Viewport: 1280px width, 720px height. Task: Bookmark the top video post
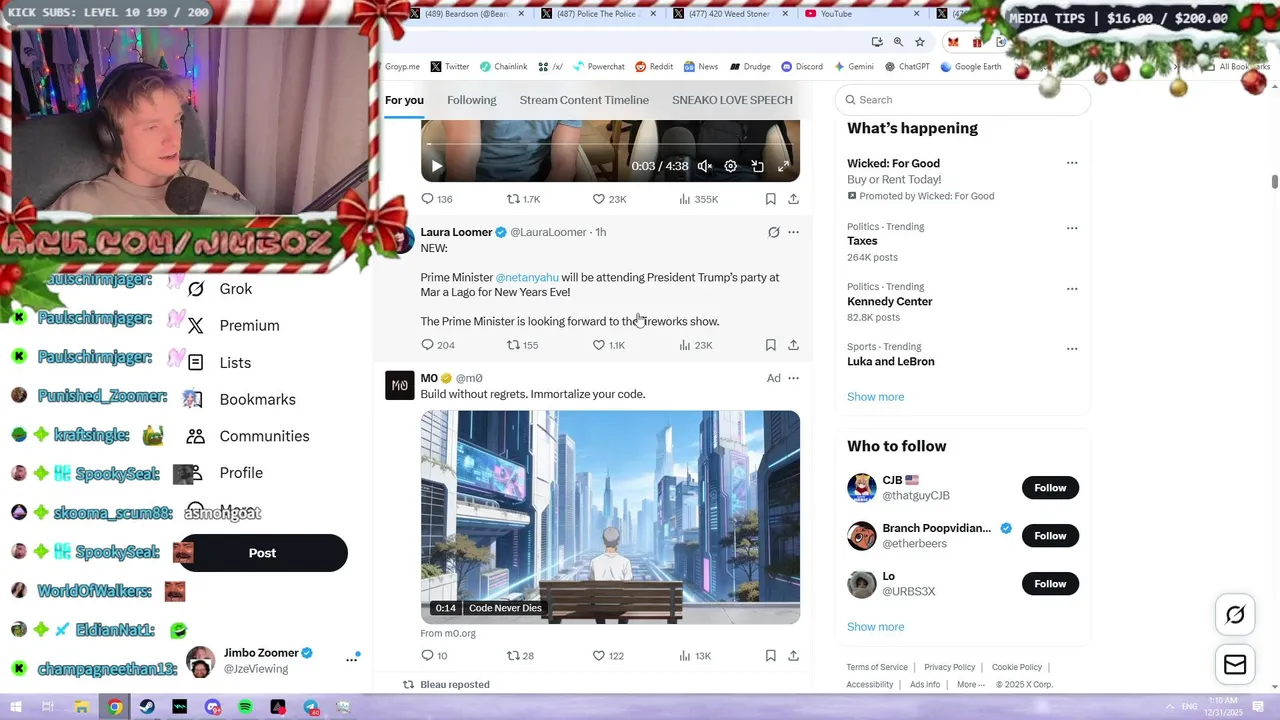(770, 199)
